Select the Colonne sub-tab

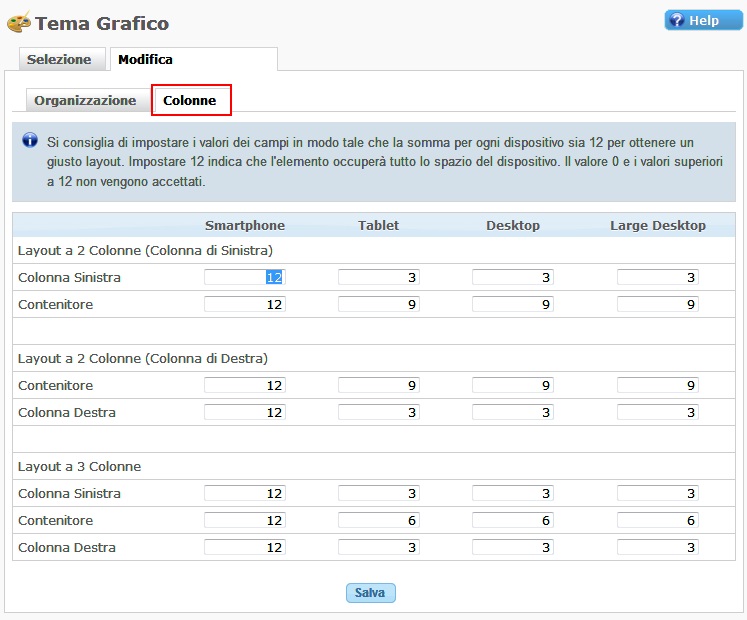[190, 100]
